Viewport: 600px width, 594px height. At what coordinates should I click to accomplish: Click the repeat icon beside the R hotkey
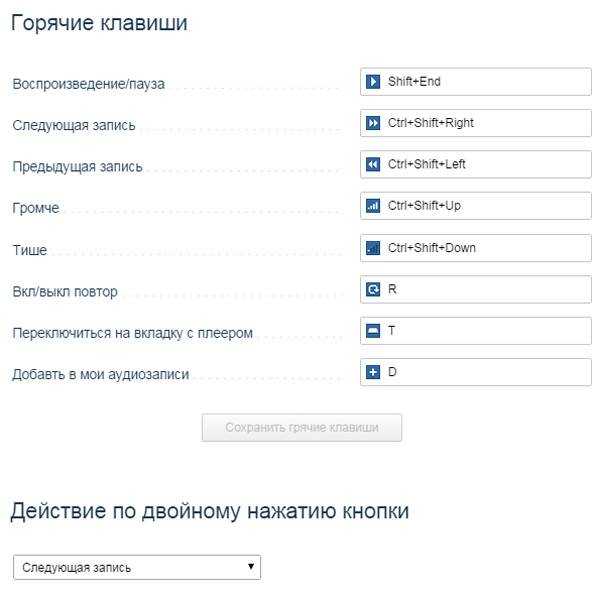tap(373, 289)
